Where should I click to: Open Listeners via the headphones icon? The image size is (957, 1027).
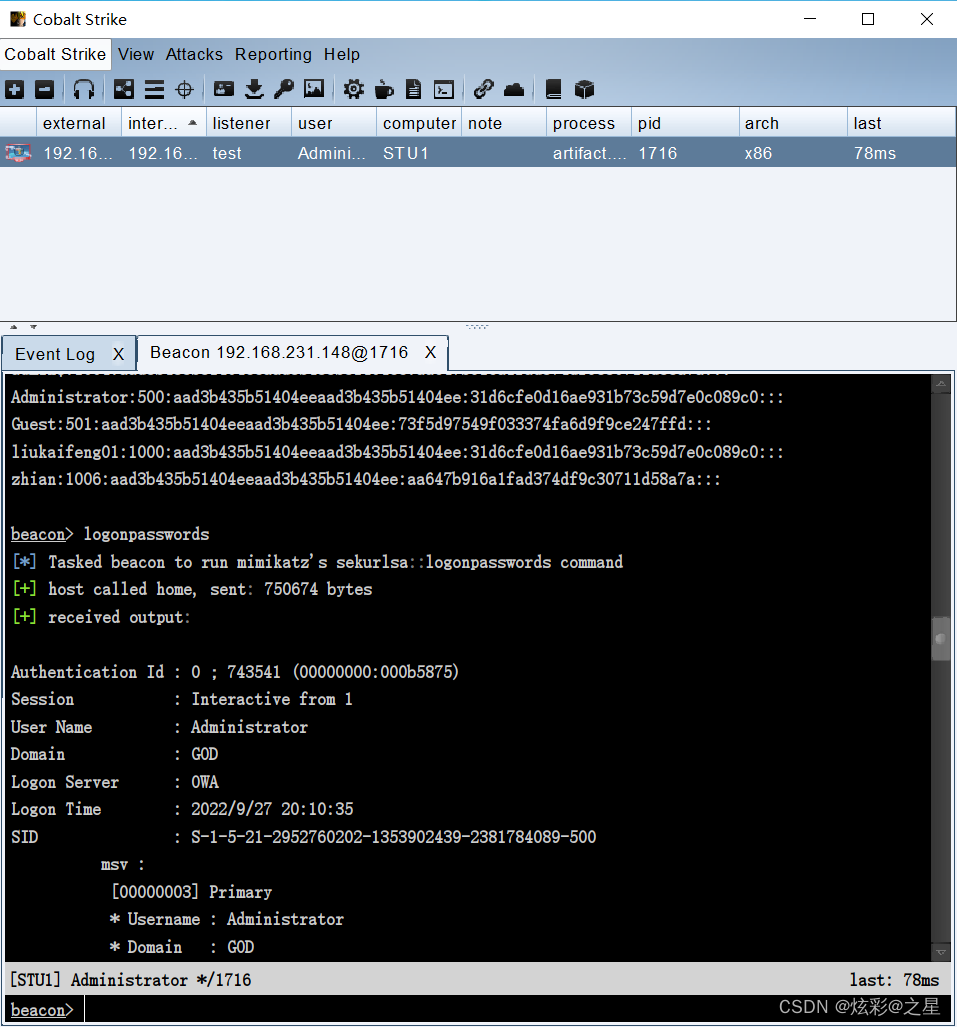point(84,89)
